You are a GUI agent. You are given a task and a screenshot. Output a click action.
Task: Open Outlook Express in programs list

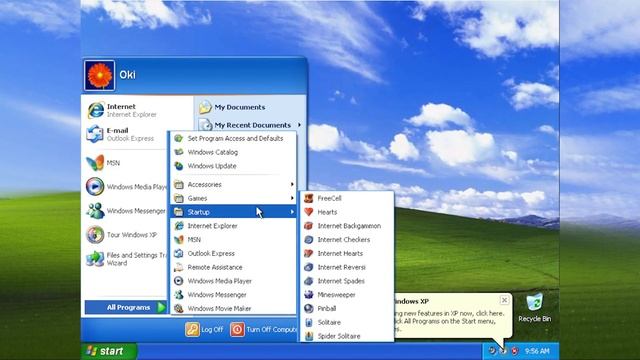[x=233, y=253]
